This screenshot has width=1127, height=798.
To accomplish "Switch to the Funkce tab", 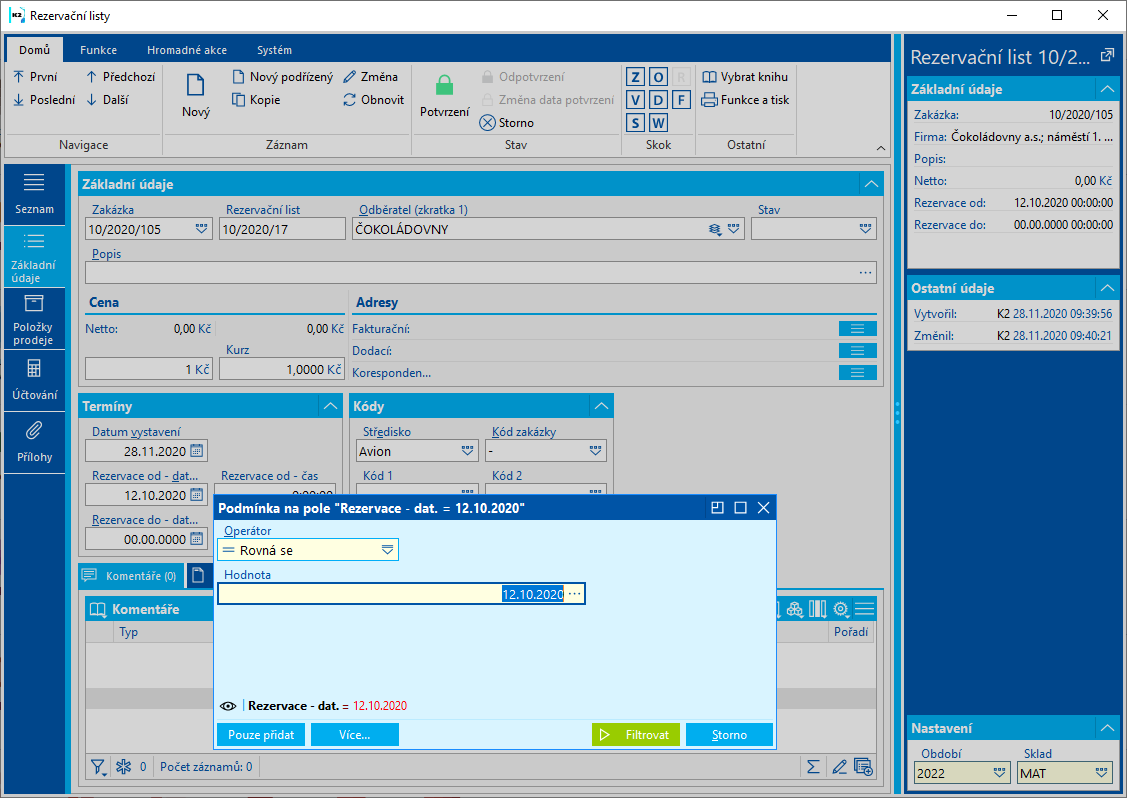I will click(x=98, y=50).
